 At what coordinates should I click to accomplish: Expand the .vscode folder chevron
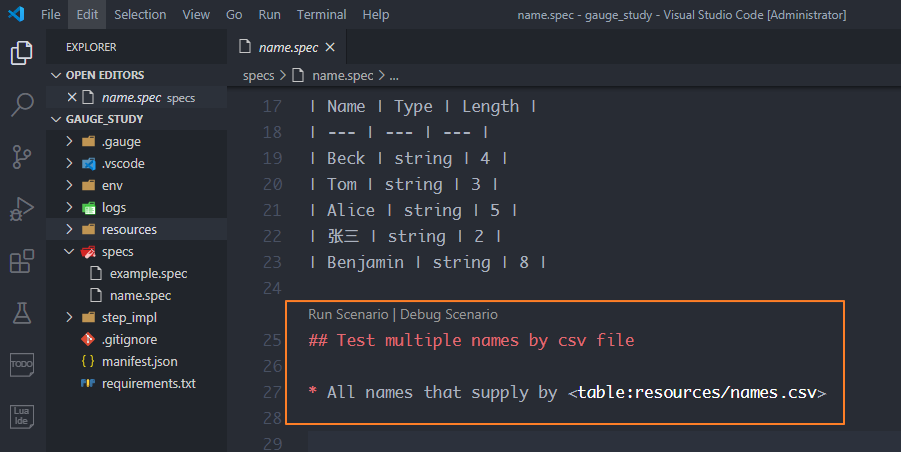point(70,164)
